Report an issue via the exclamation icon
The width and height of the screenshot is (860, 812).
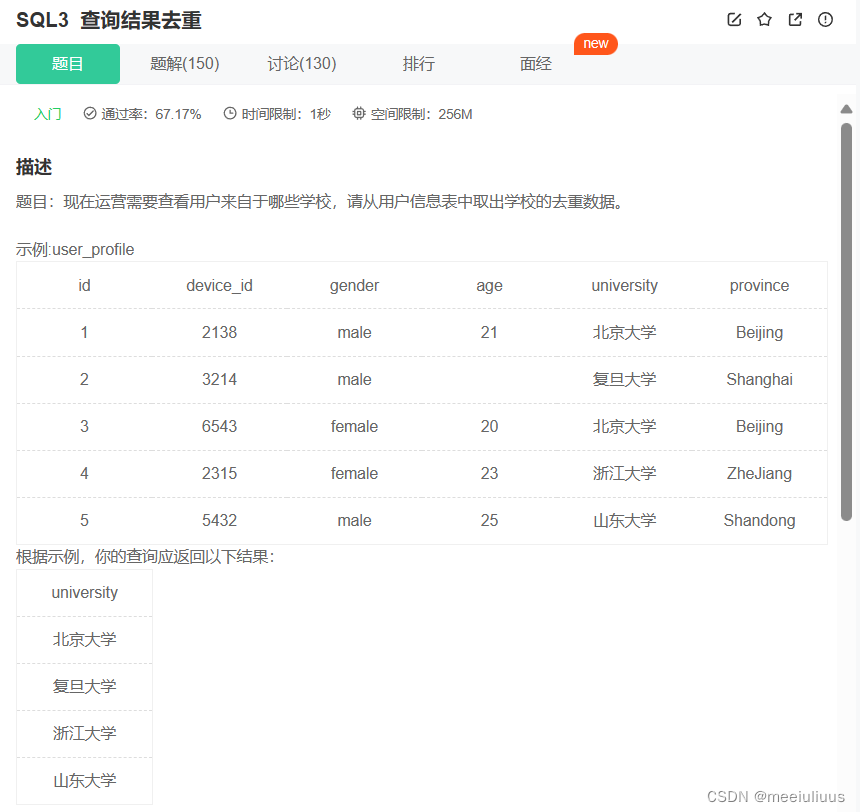tap(824, 19)
